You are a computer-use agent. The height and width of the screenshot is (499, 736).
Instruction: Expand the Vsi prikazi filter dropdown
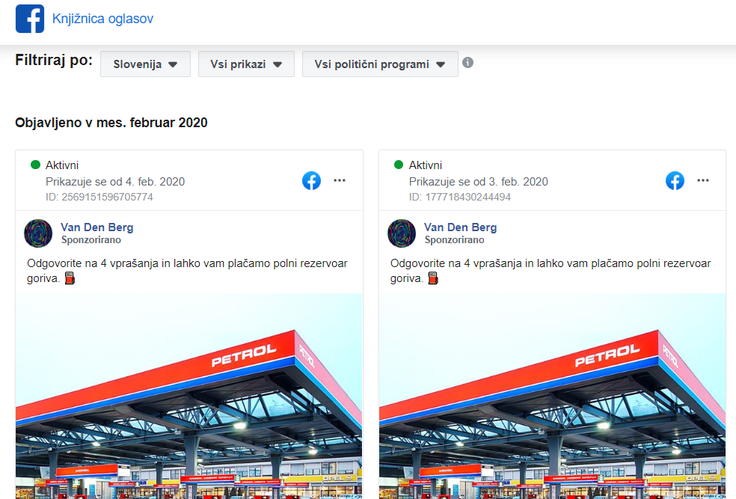click(246, 64)
